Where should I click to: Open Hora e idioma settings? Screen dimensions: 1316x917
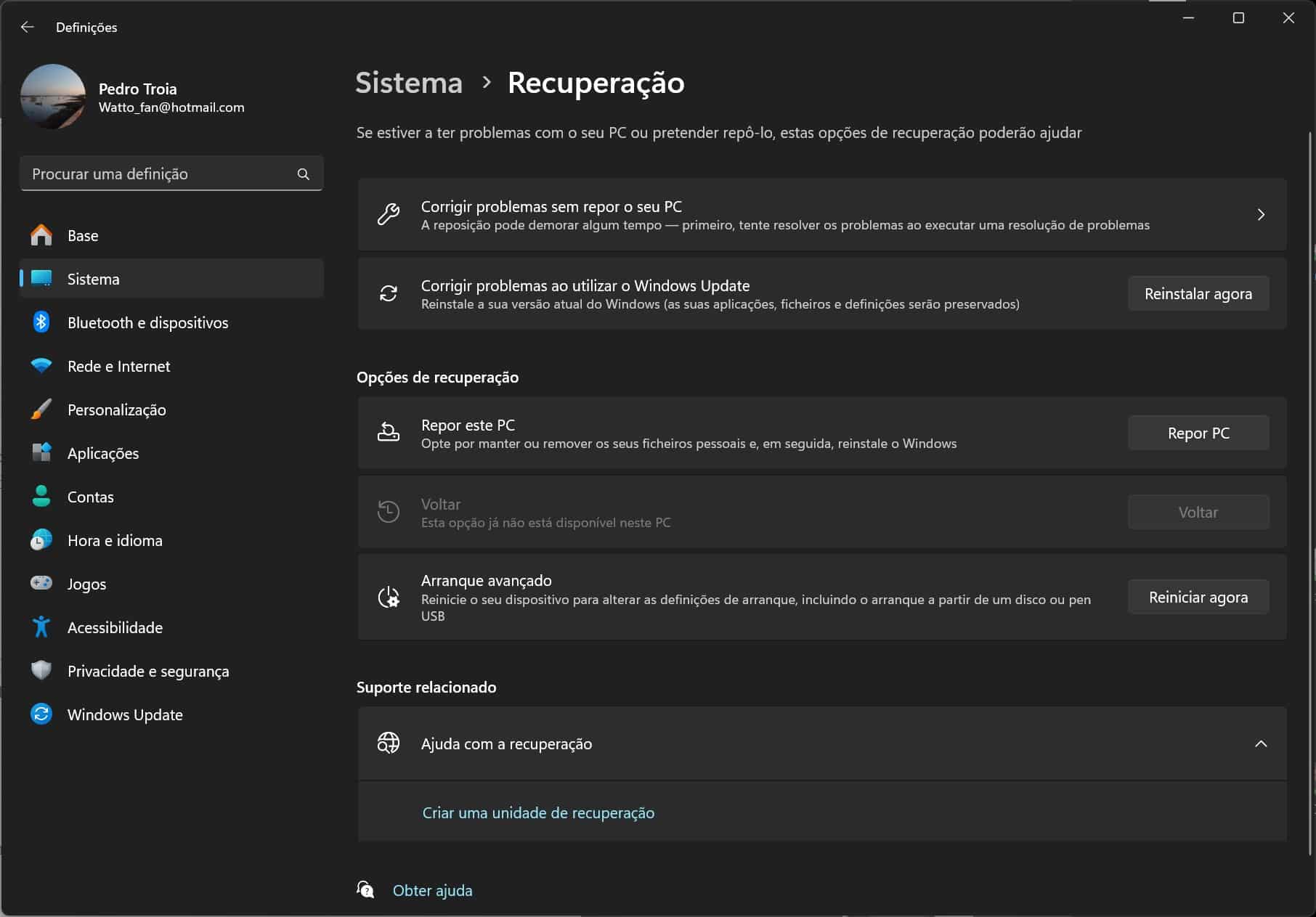[x=115, y=541]
